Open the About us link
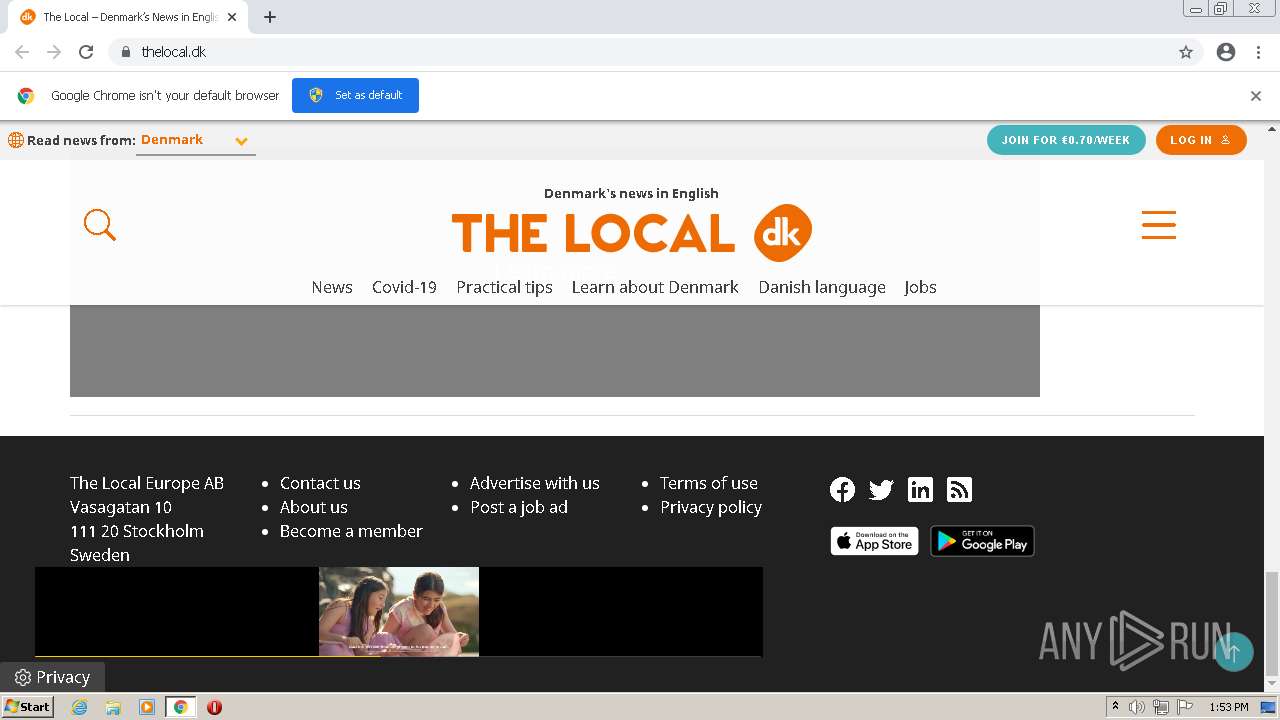The height and width of the screenshot is (720, 1280). pyautogui.click(x=314, y=507)
